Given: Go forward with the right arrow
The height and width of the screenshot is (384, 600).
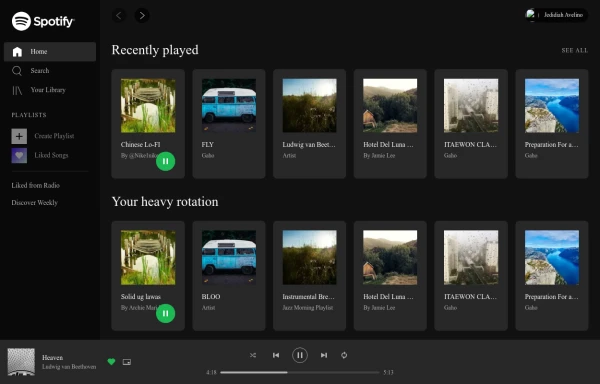Looking at the screenshot, I should coord(142,16).
